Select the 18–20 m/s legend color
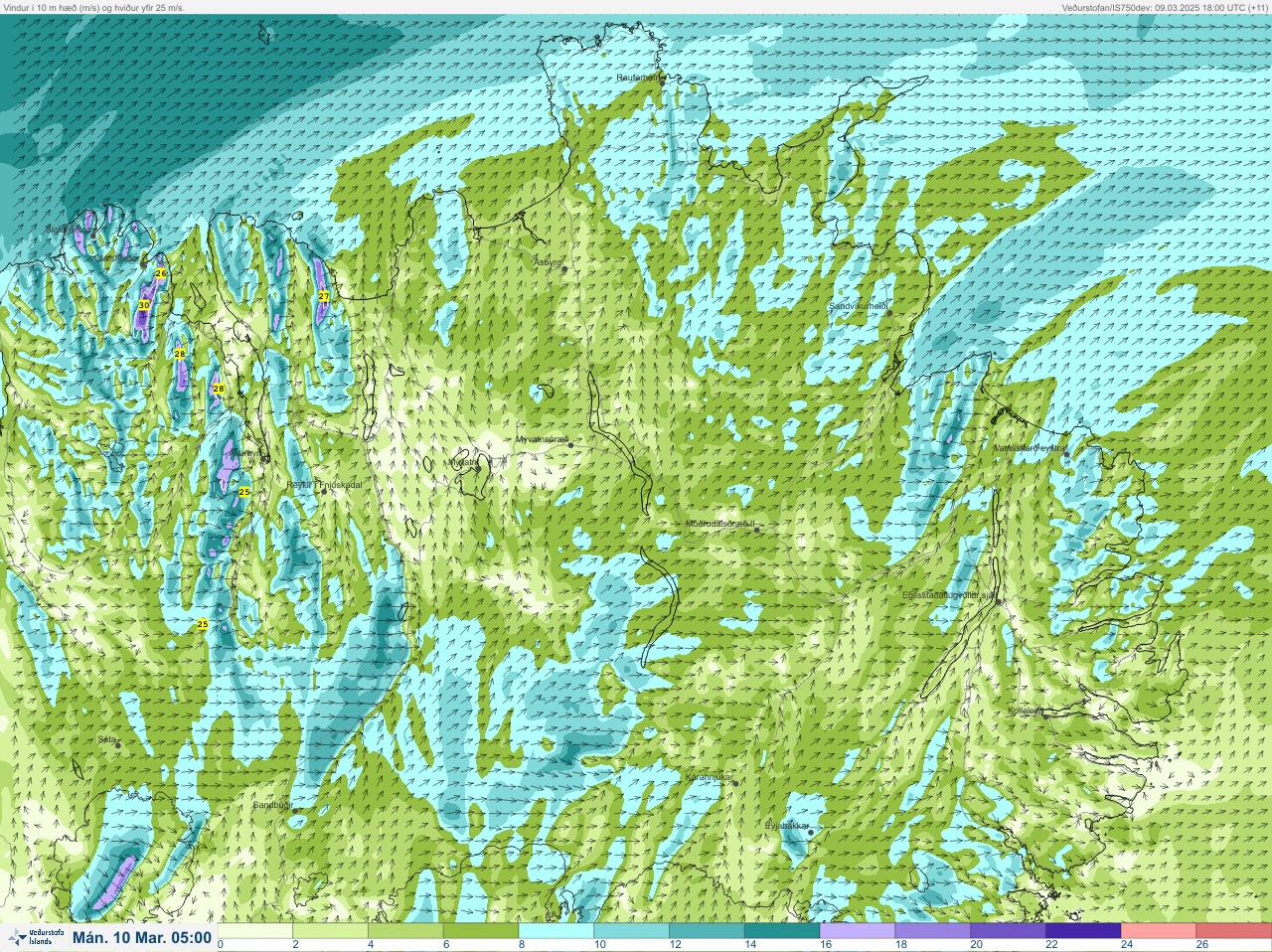The height and width of the screenshot is (952, 1272). [932, 931]
